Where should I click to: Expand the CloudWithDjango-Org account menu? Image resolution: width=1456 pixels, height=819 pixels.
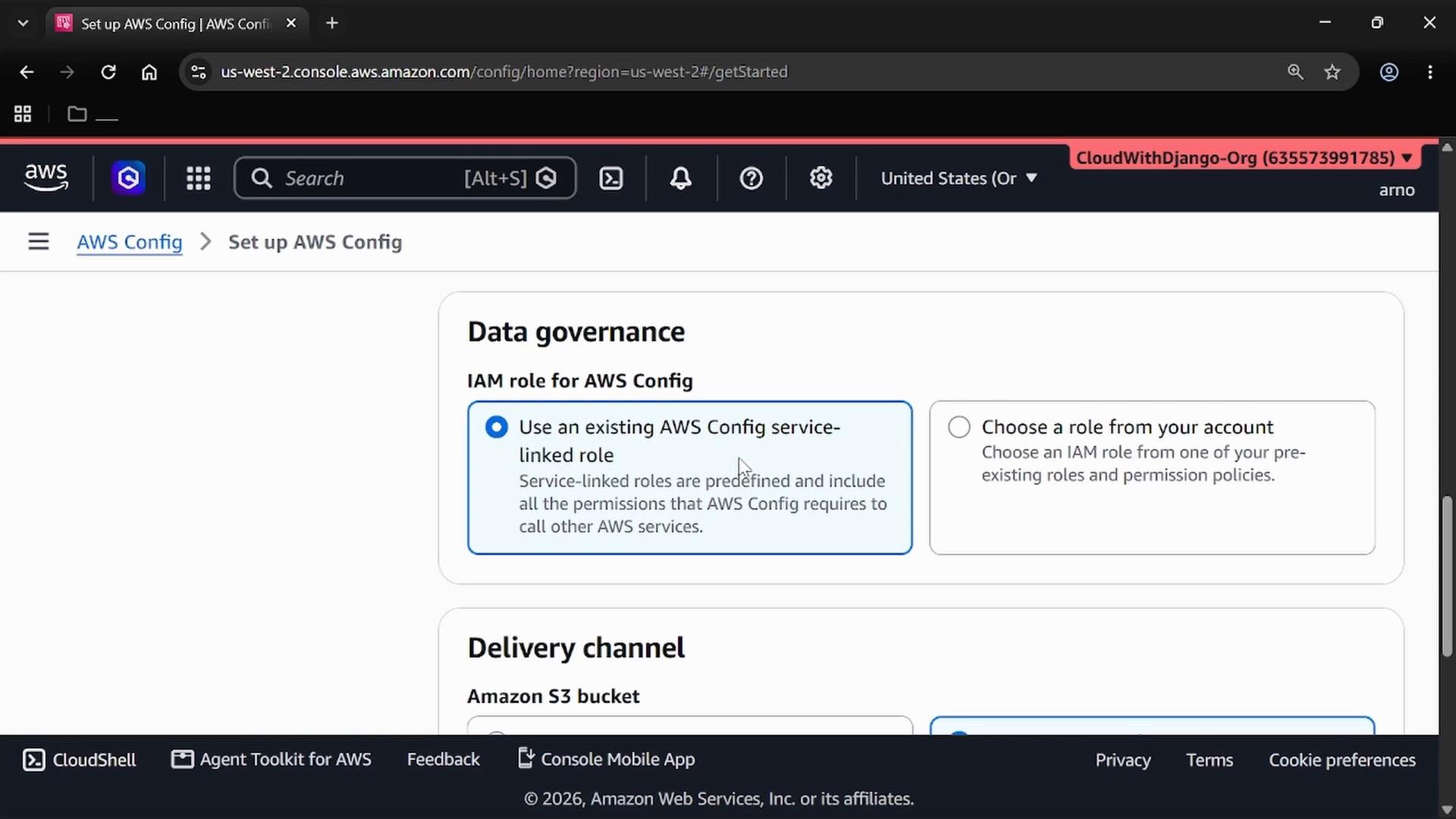tap(1244, 158)
